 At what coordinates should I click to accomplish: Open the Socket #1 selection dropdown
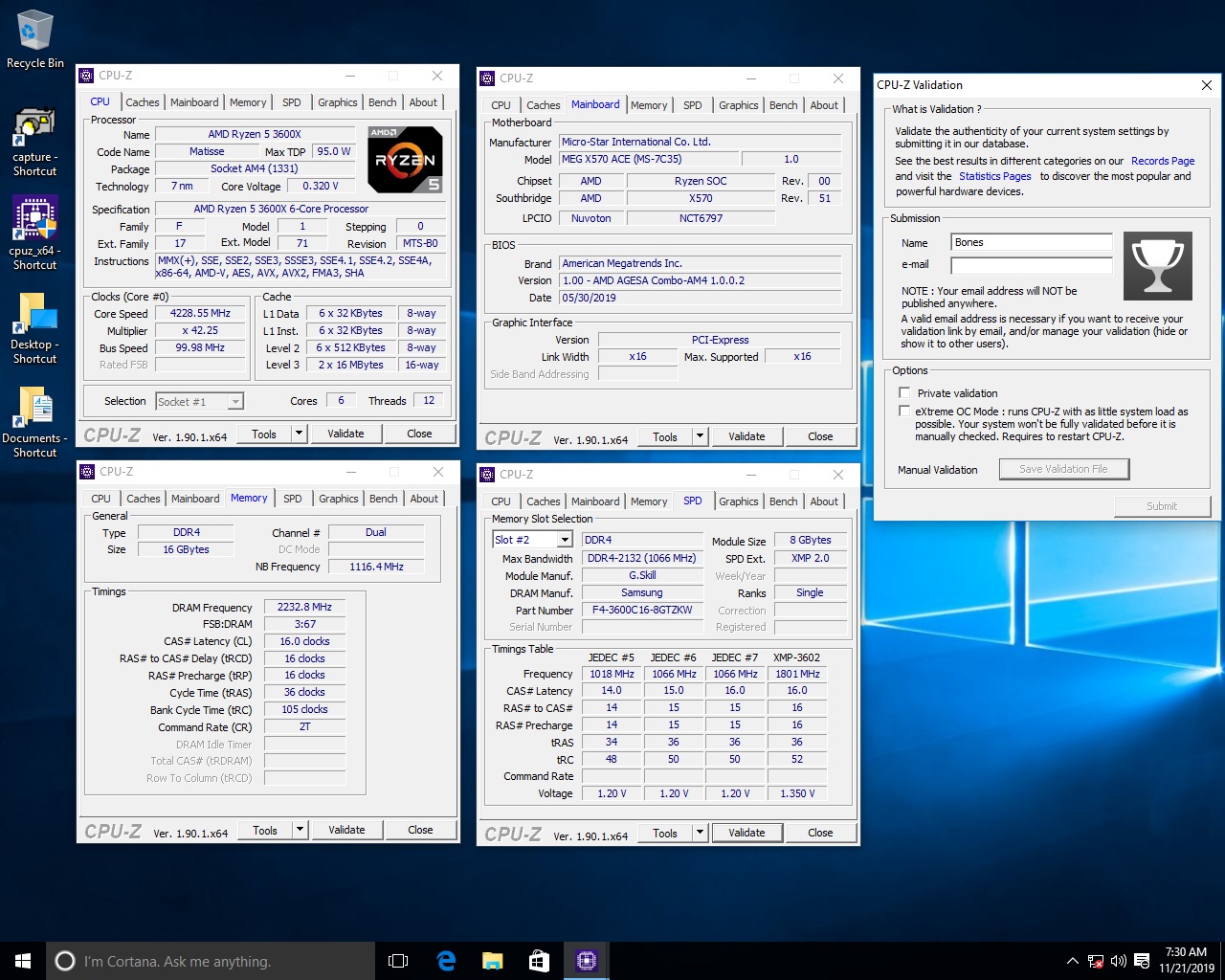tap(200, 402)
